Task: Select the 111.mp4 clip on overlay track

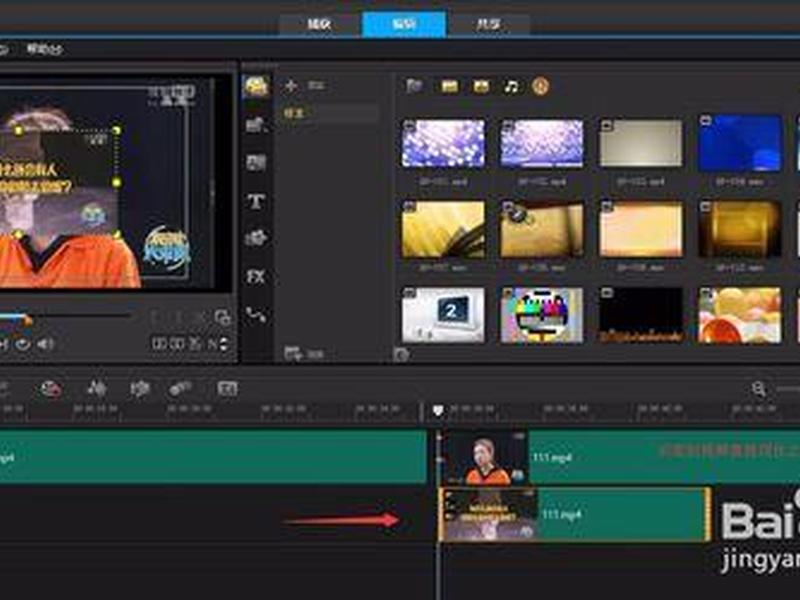Action: pos(574,514)
